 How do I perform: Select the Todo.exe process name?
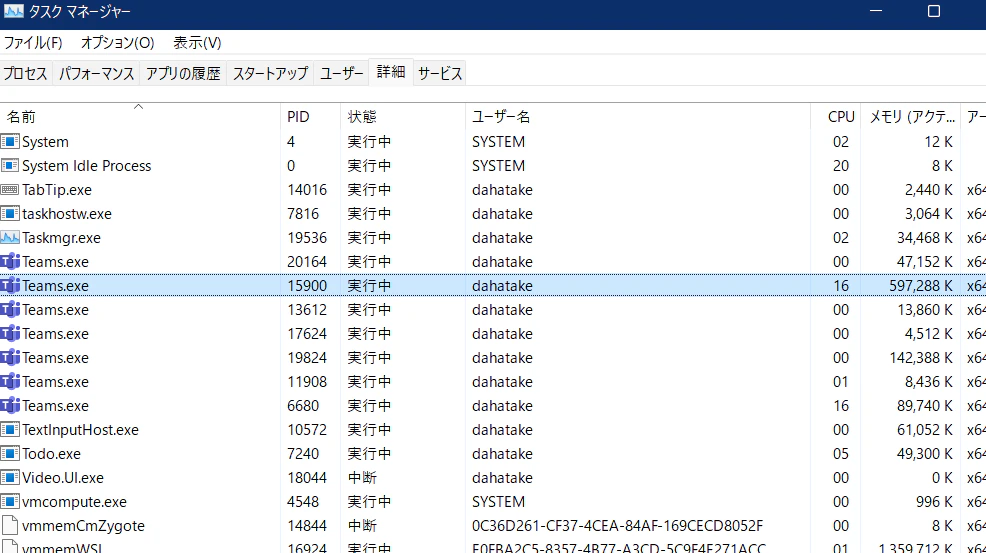pos(52,454)
